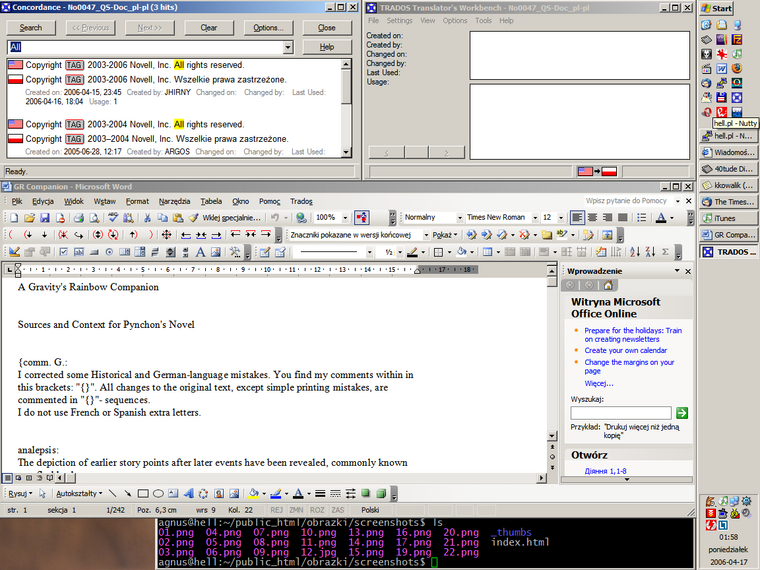Toggle the highlighted Document Map toolbar button
The width and height of the screenshot is (760, 570).
[x=362, y=218]
